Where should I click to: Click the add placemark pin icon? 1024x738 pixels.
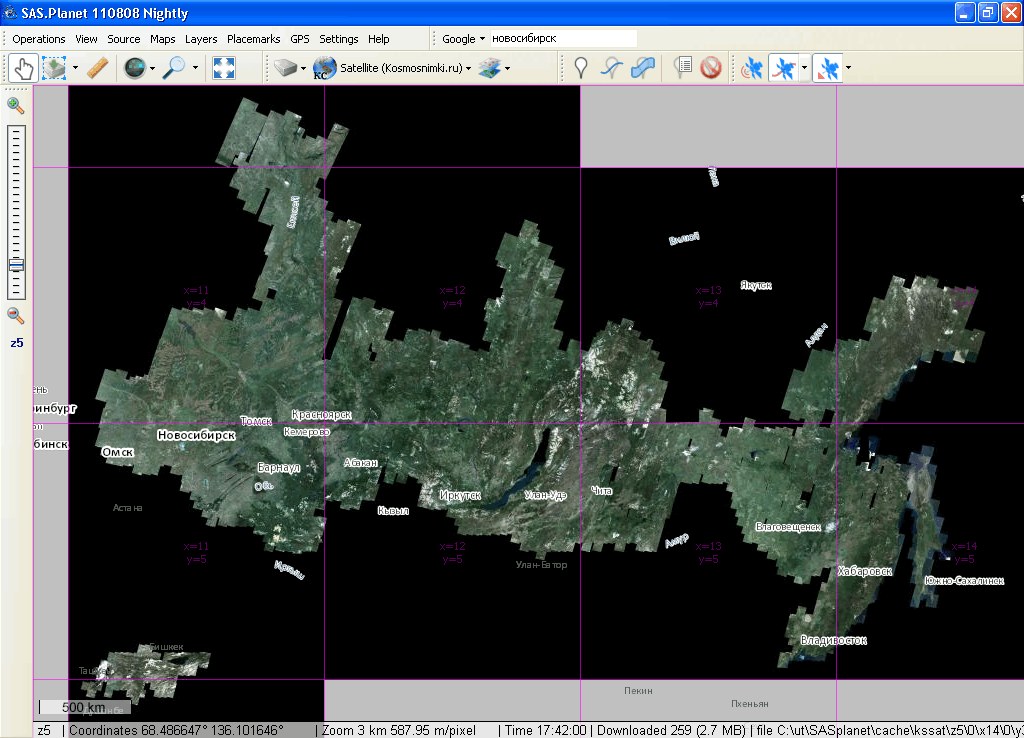coord(580,68)
